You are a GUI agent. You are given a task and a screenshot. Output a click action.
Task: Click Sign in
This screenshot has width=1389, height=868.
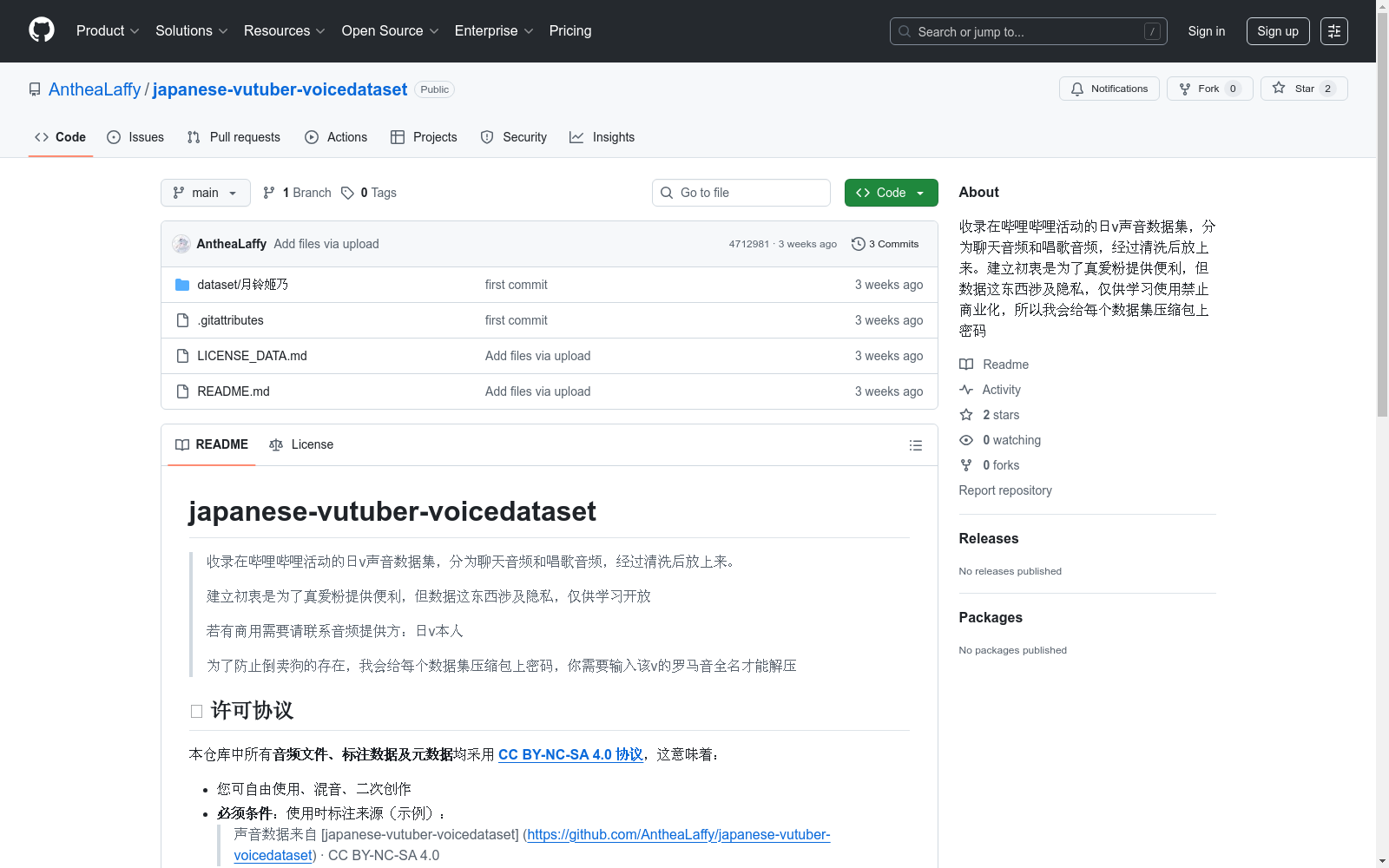[x=1207, y=31]
